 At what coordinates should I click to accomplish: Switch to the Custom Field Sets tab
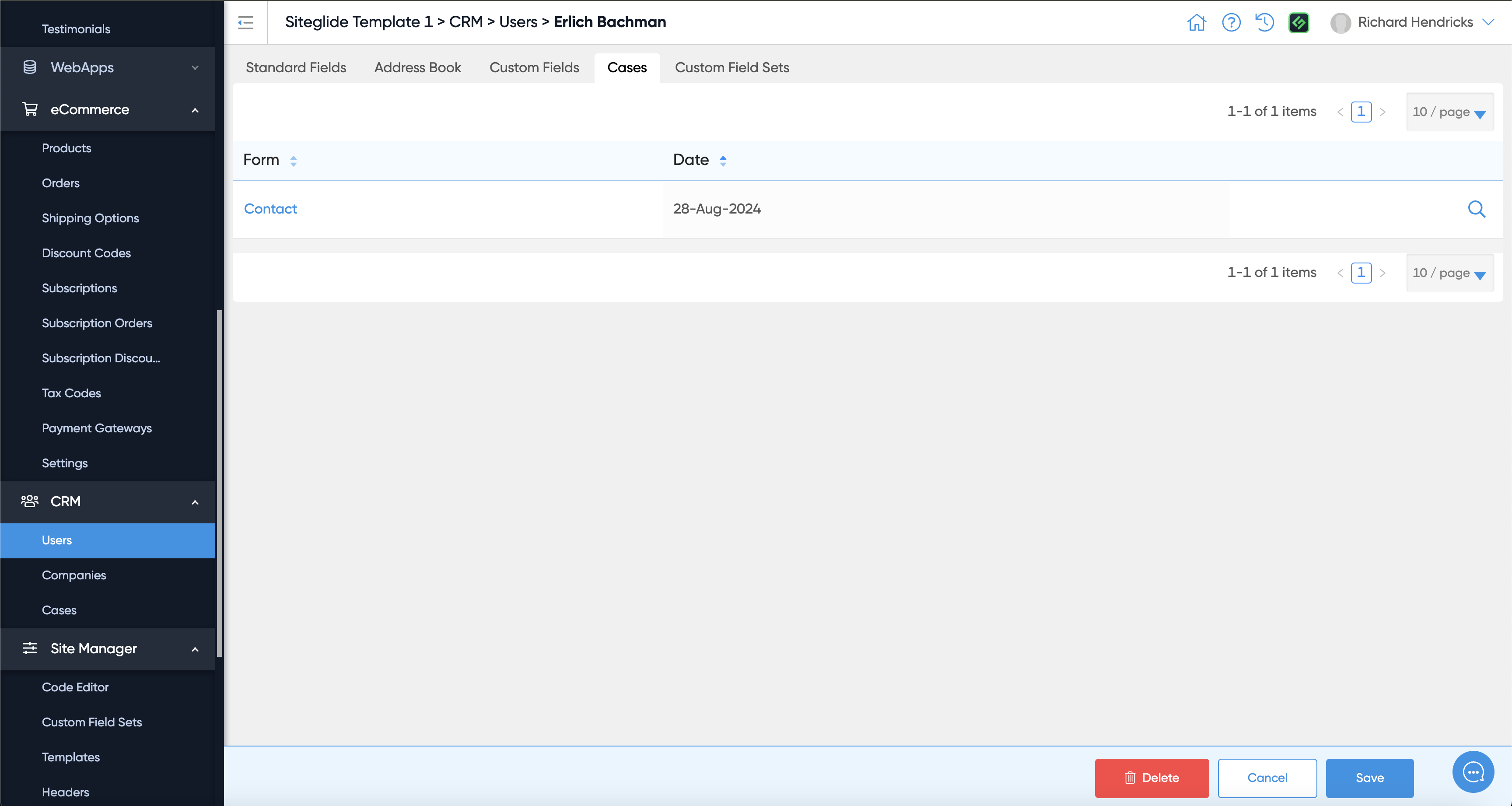tap(731, 67)
